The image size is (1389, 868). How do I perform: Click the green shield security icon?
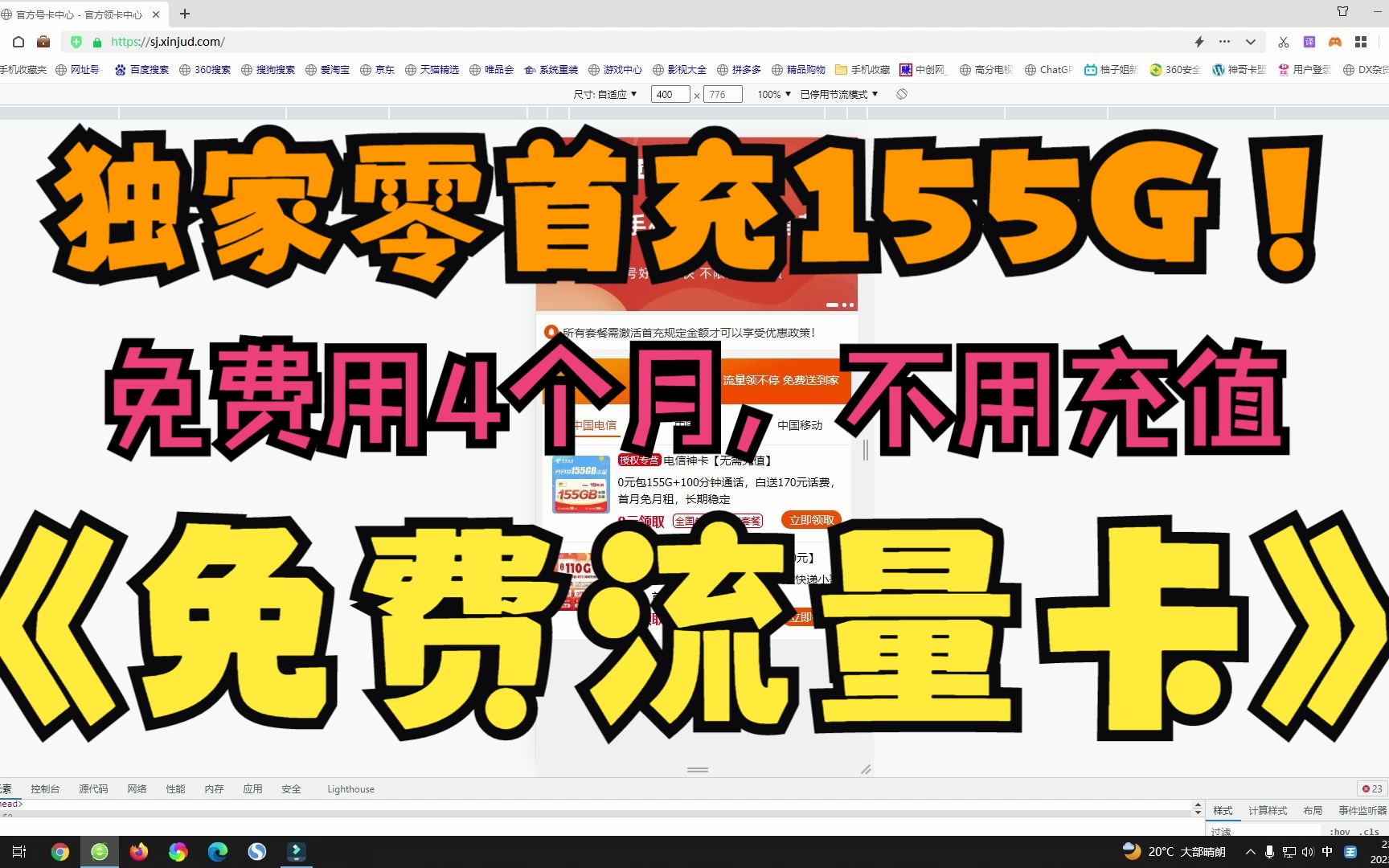(76, 42)
